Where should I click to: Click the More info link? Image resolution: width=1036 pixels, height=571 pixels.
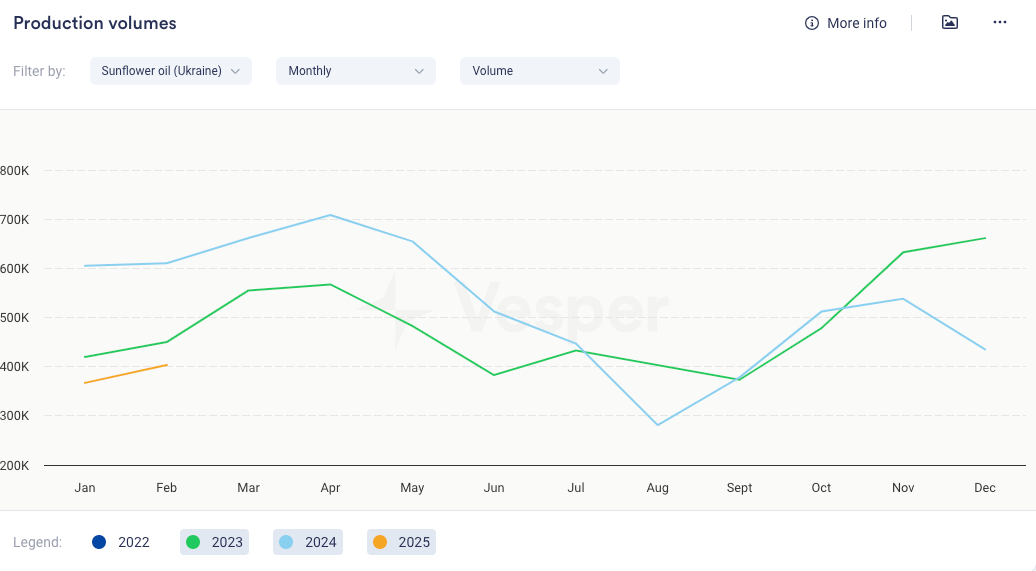point(856,23)
